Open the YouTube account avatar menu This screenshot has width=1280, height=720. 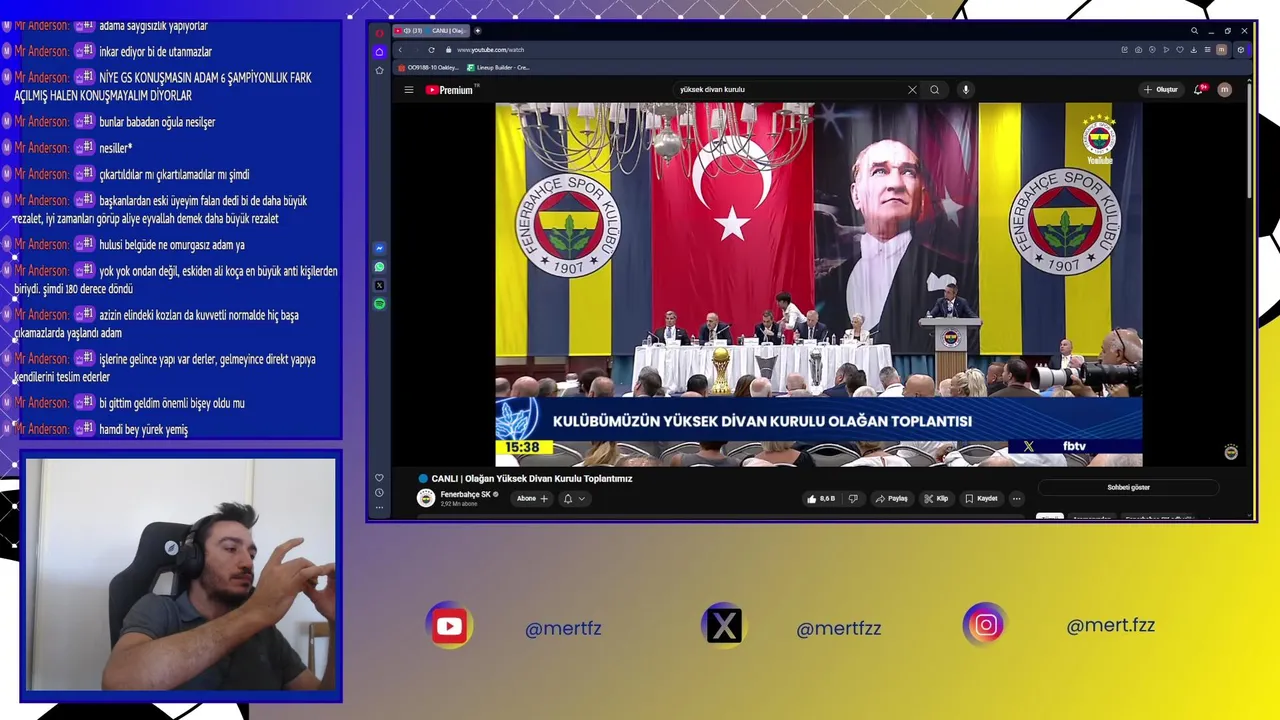tap(1224, 90)
